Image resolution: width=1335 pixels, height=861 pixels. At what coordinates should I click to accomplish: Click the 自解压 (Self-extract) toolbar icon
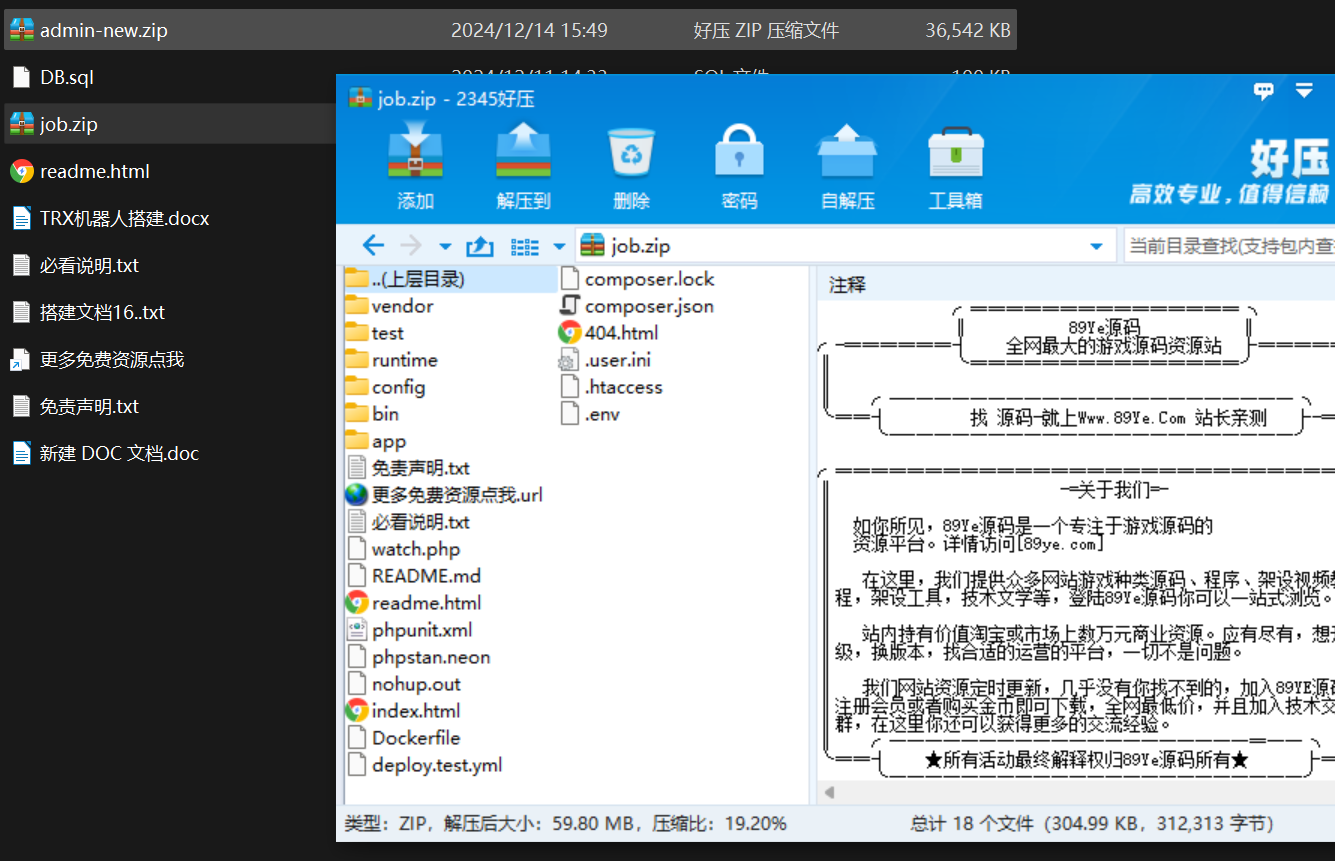(847, 150)
